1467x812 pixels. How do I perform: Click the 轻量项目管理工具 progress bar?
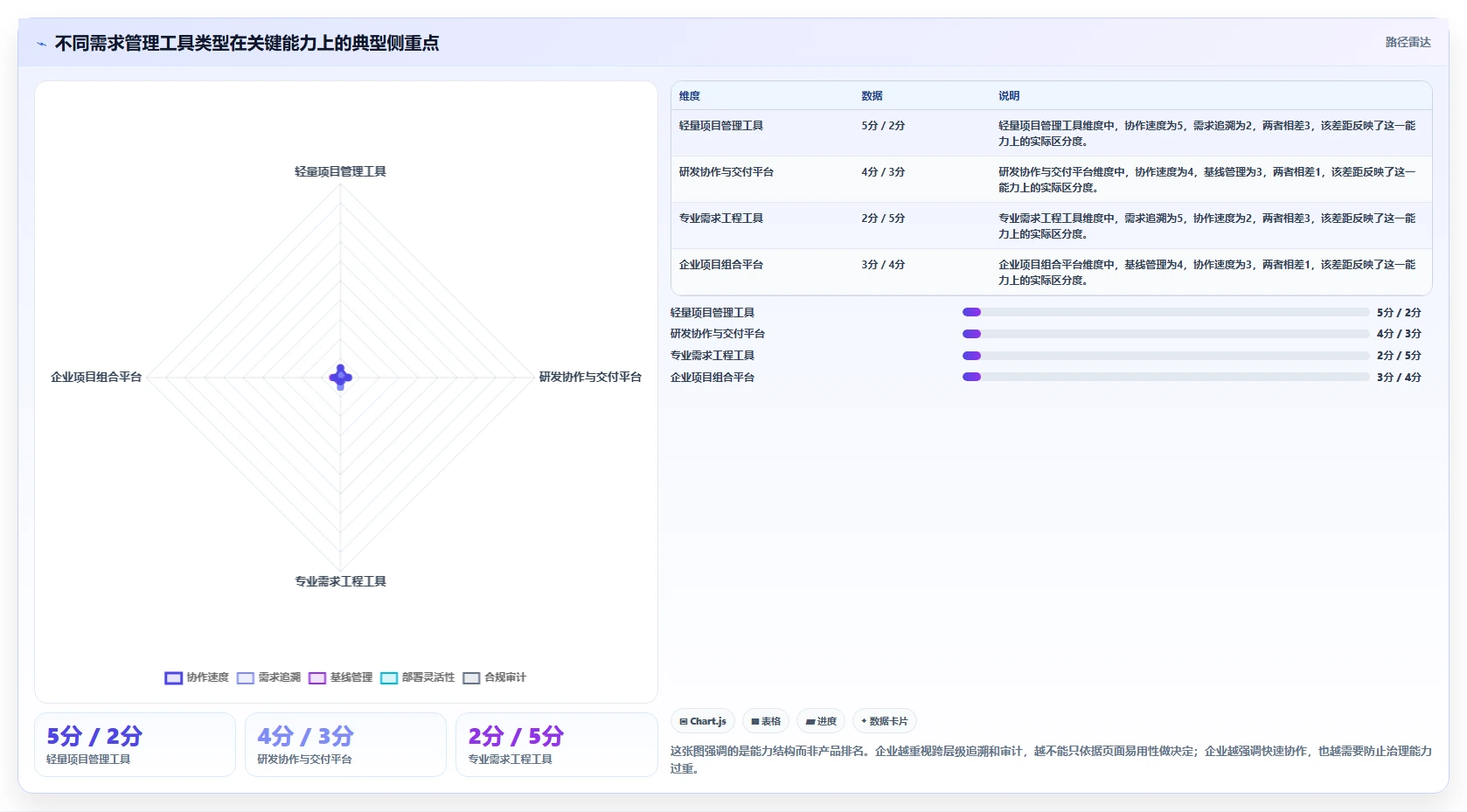coord(1165,312)
